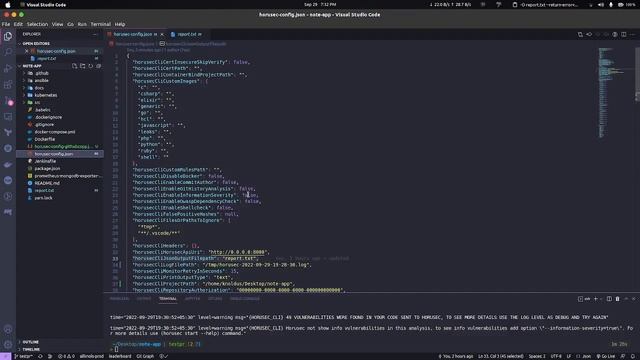640x360 pixels.
Task: Click New Folder icon in NOTE-APP header
Action: tap(82, 66)
